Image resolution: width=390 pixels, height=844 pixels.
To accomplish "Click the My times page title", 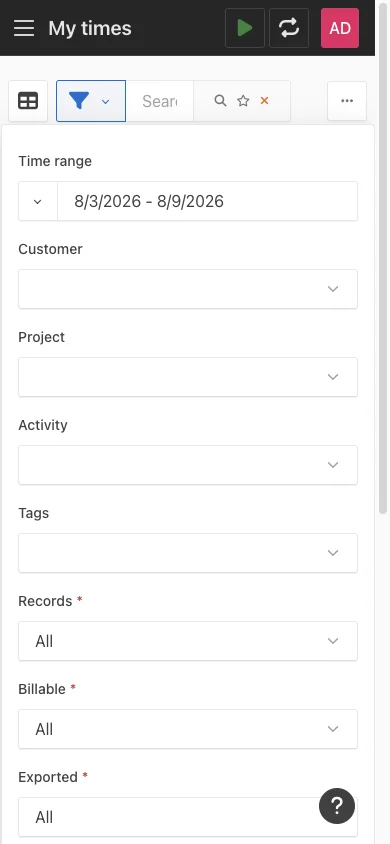I will pyautogui.click(x=90, y=28).
